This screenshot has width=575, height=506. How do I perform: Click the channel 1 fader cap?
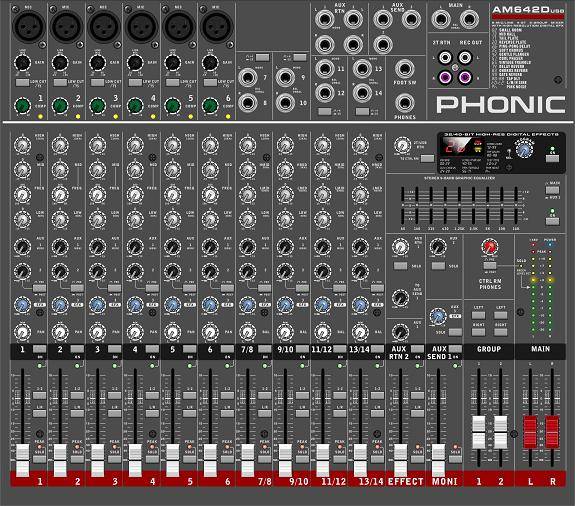point(22,460)
